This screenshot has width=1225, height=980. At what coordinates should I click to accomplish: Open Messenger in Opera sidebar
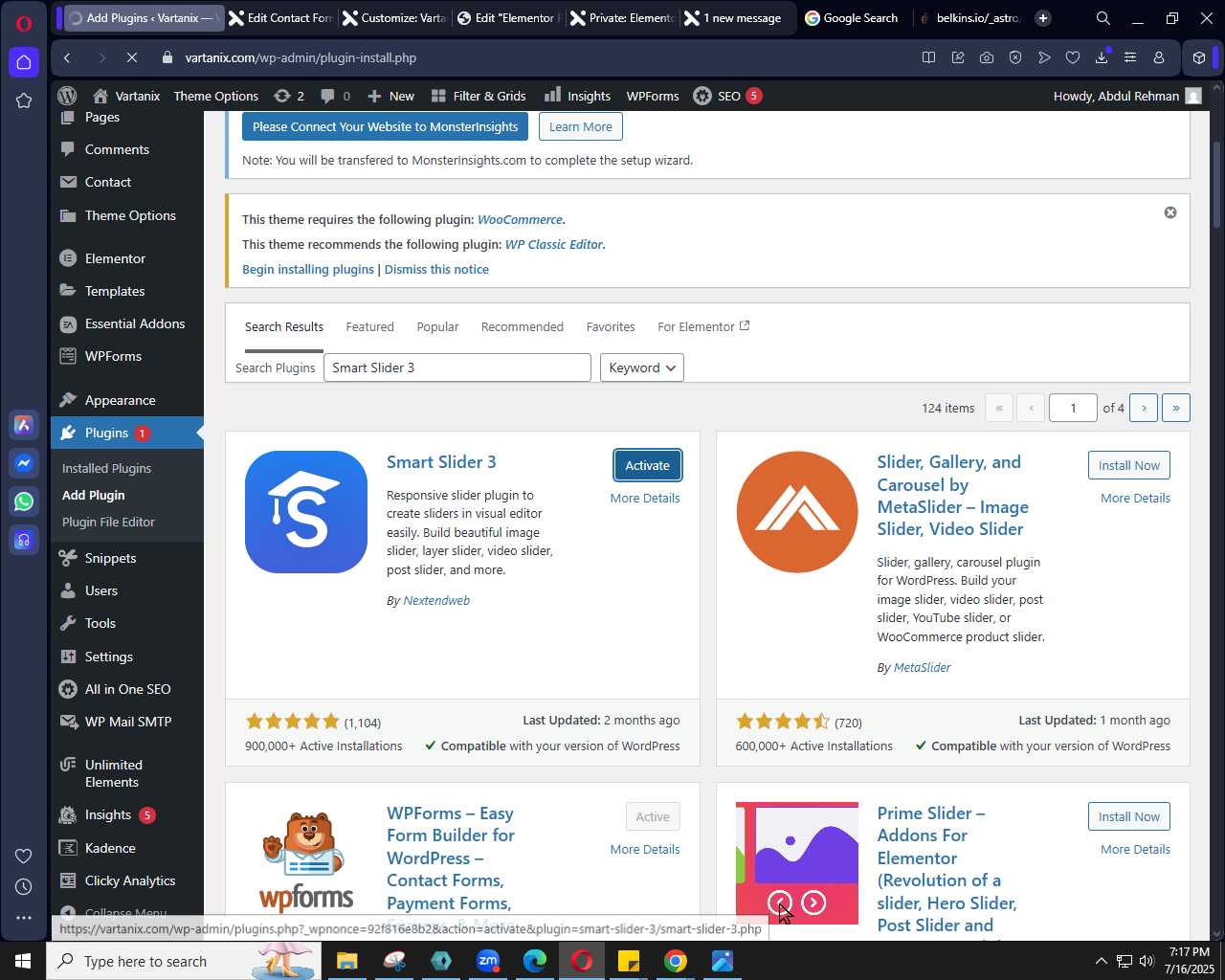[24, 463]
